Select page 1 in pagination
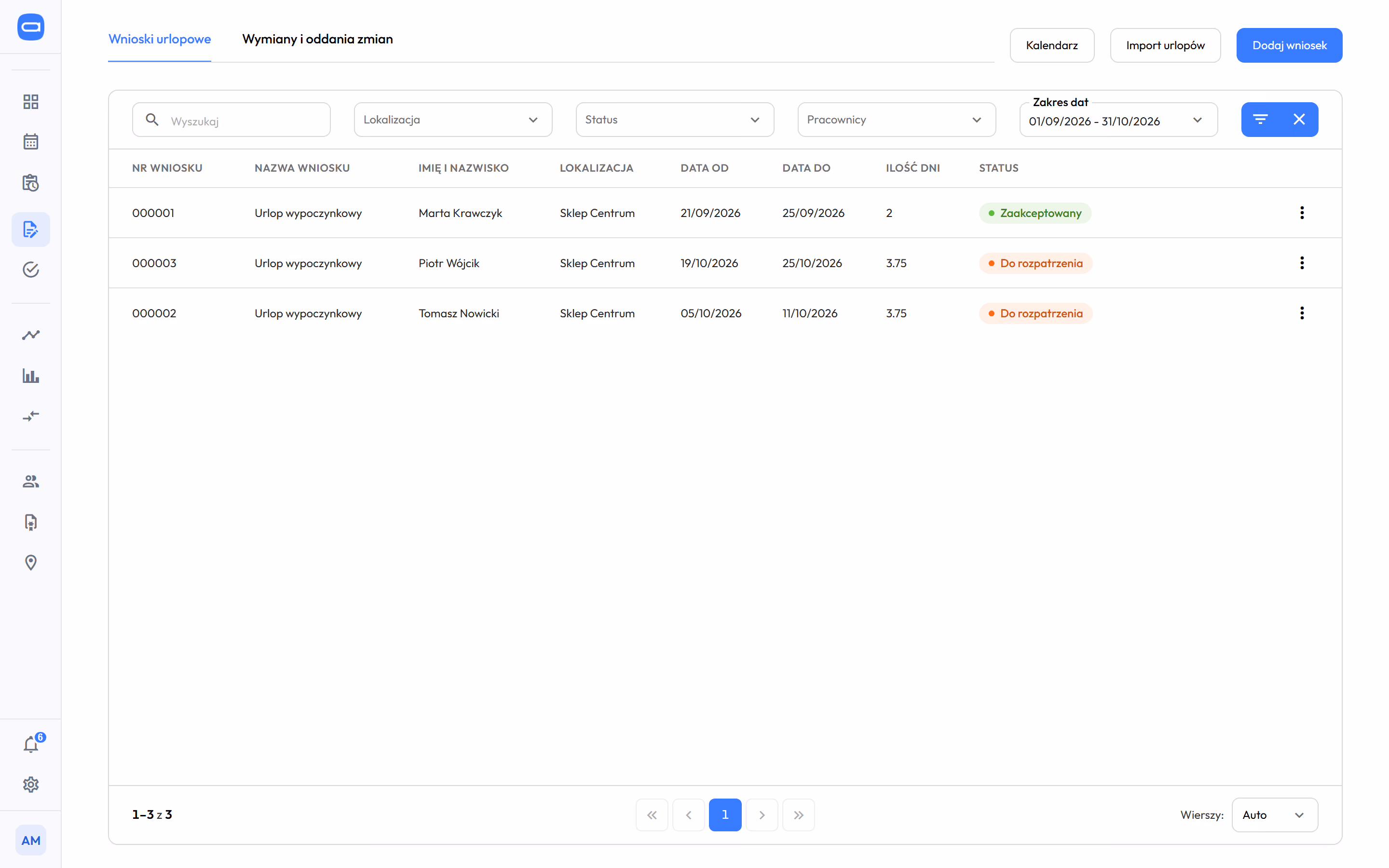The height and width of the screenshot is (868, 1389). [725, 814]
